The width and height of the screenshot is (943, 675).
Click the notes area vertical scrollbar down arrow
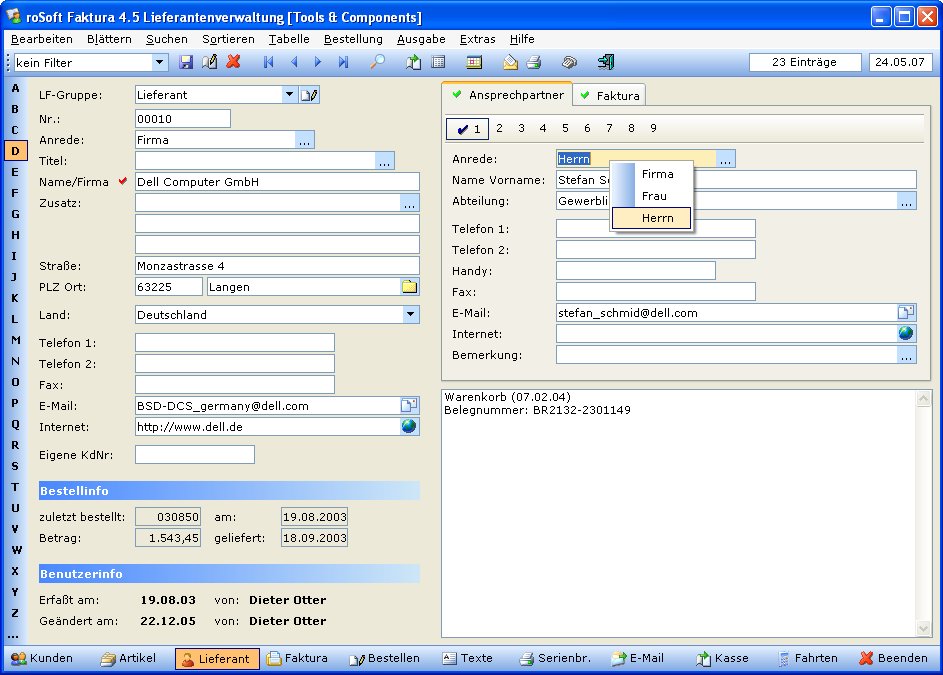923,629
